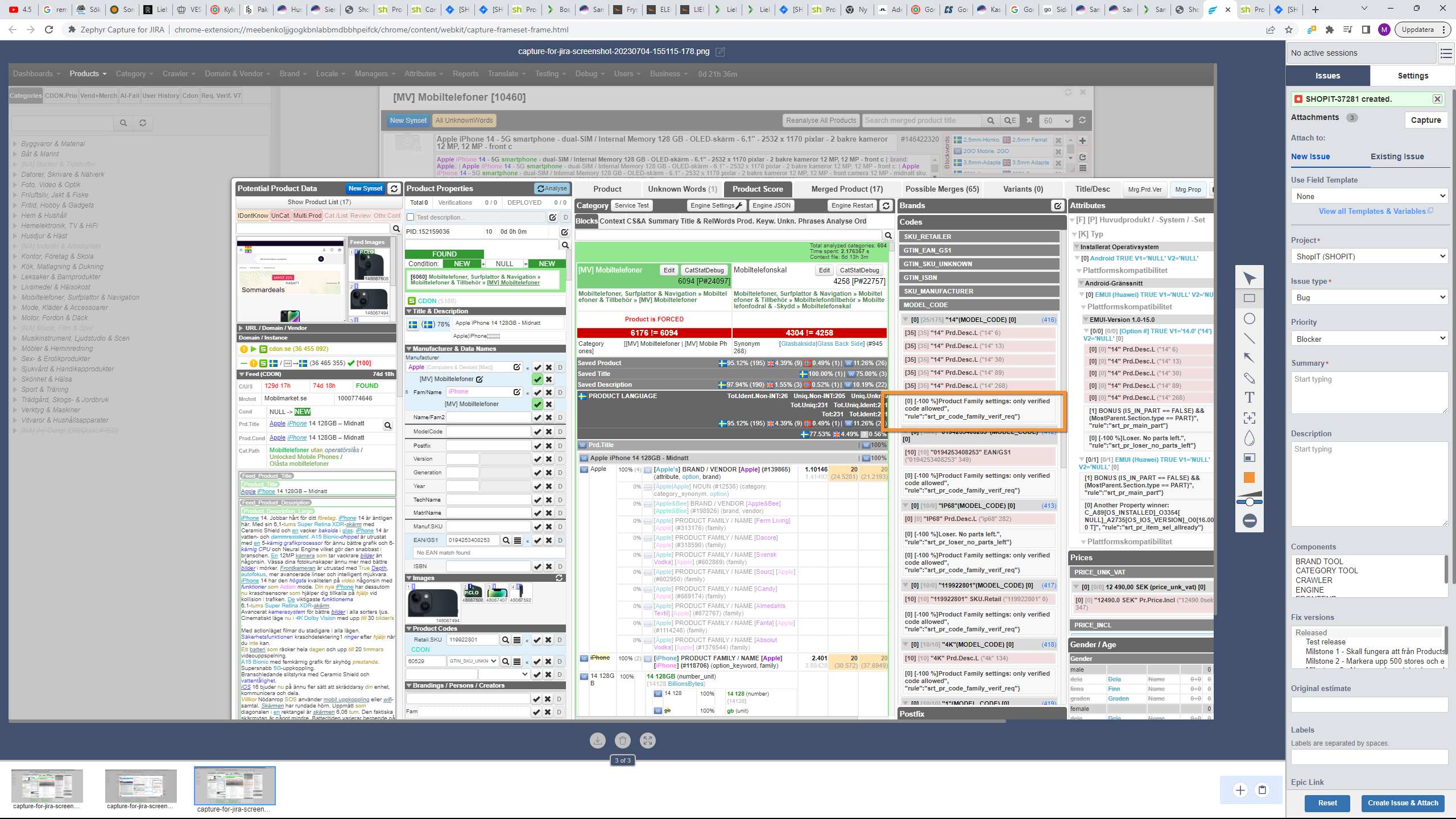Edit the screenshot file name

(720, 52)
